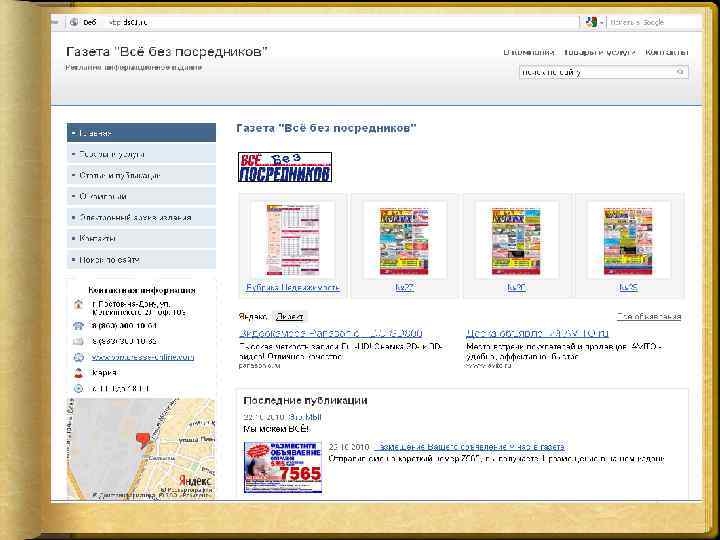720x540 pixels.
Task: Select 'Товары и услуги' in the sidebar menu
Action: click(x=141, y=154)
